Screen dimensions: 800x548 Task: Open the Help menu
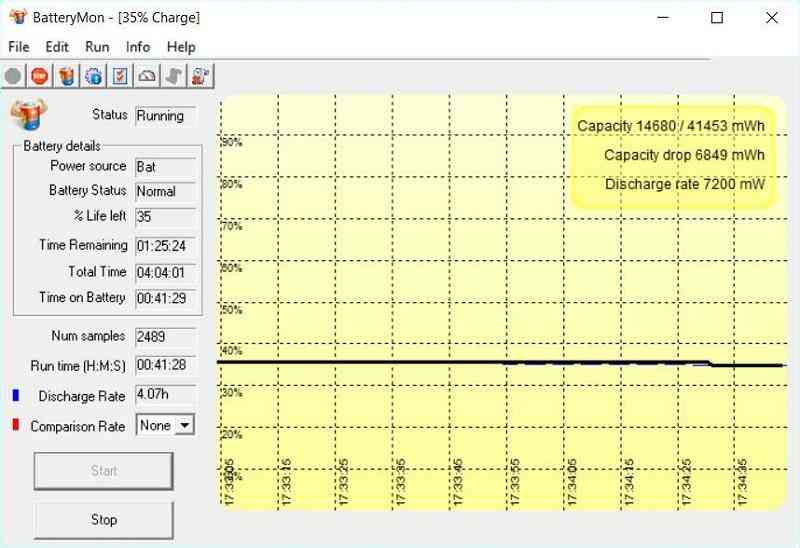coord(181,47)
